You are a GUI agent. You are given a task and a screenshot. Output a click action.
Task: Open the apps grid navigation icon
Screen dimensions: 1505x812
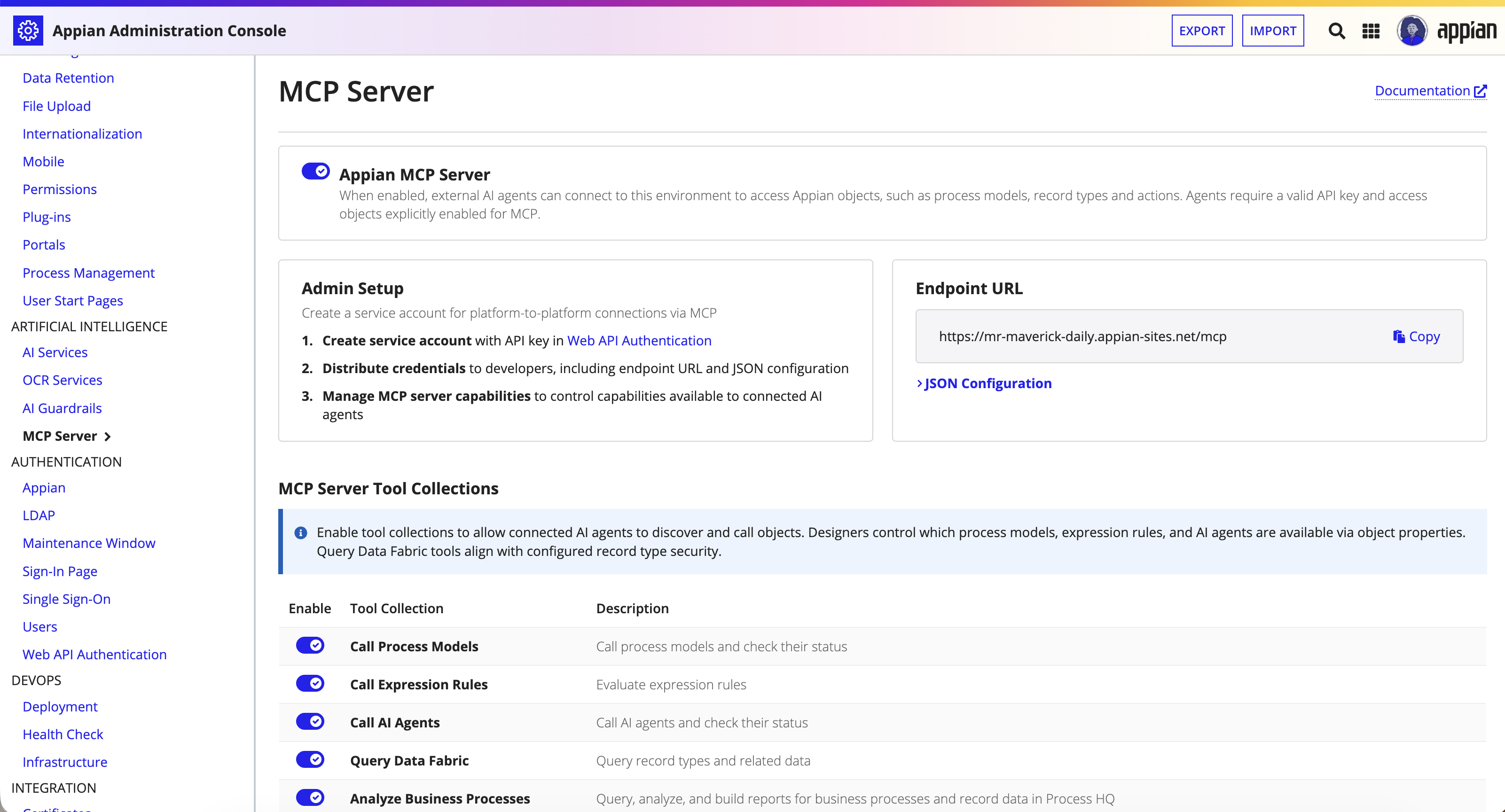point(1371,31)
